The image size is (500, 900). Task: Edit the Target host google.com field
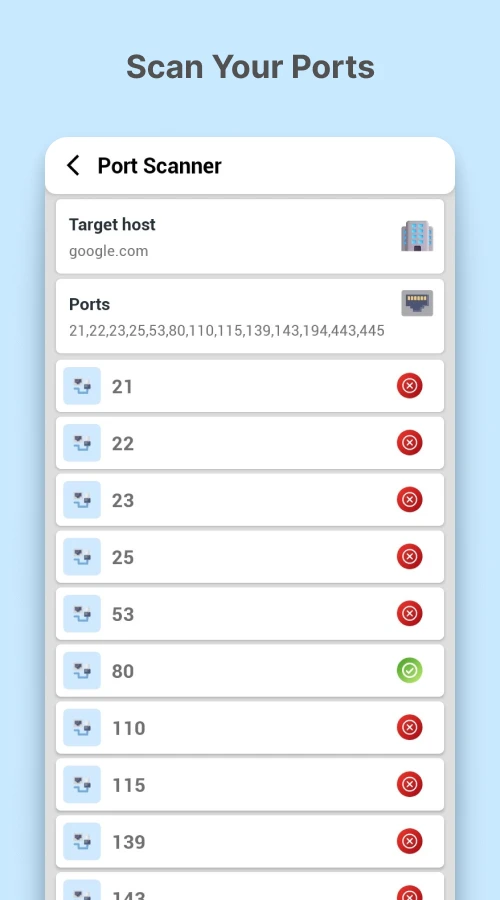click(250, 236)
